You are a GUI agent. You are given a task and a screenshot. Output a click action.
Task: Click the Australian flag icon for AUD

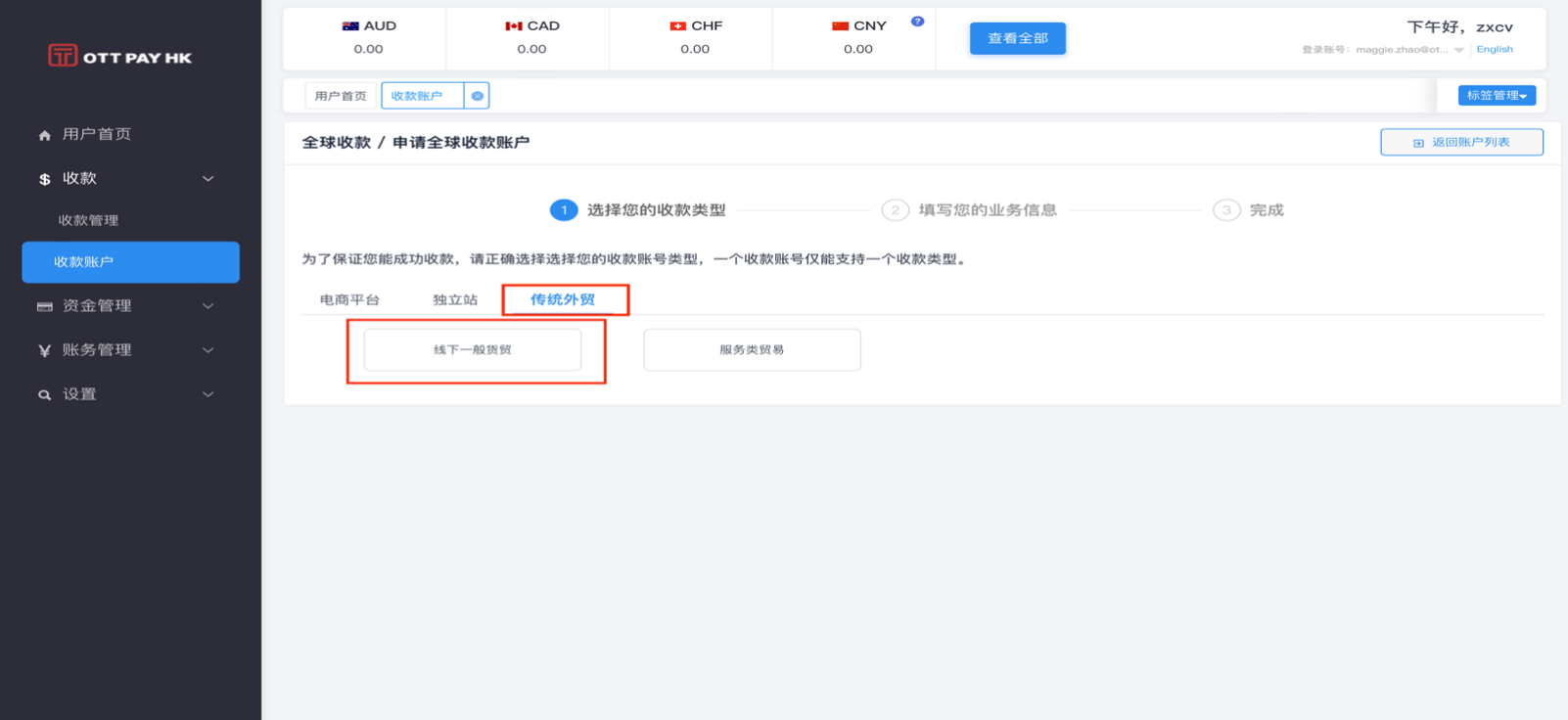[x=350, y=26]
